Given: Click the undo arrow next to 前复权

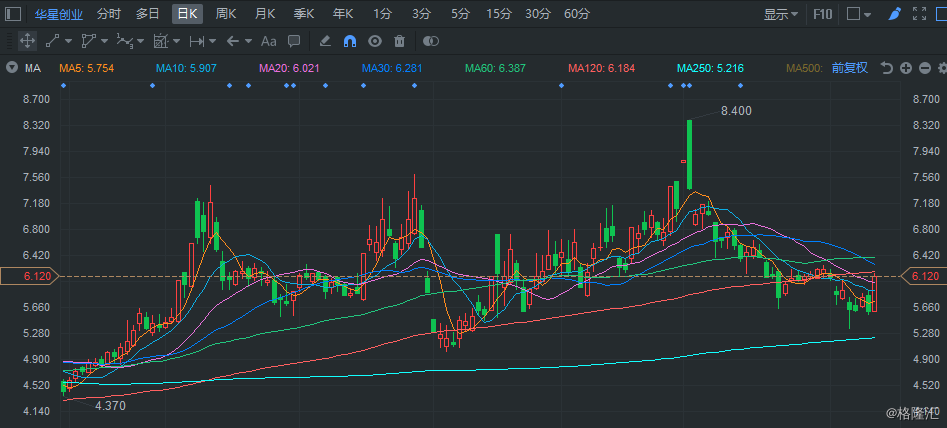Looking at the screenshot, I should coord(887,68).
